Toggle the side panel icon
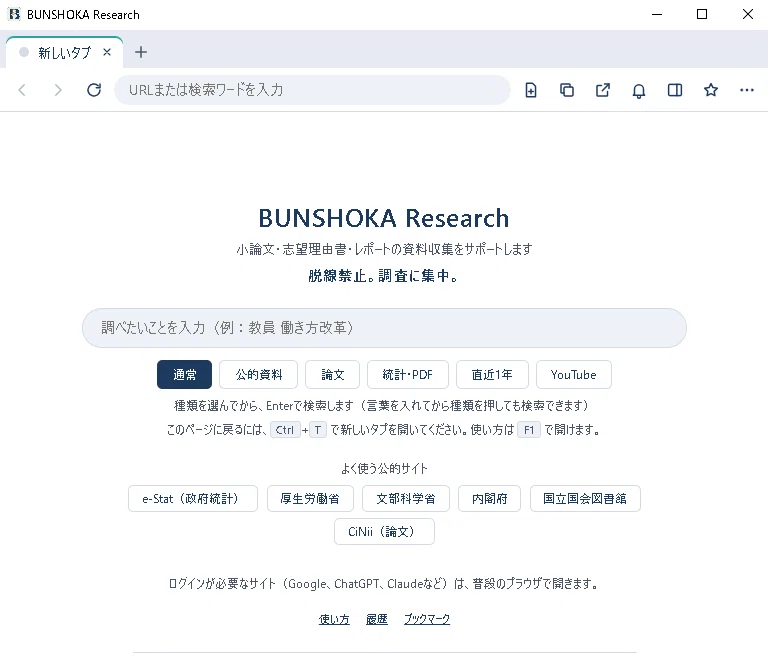 [675, 90]
